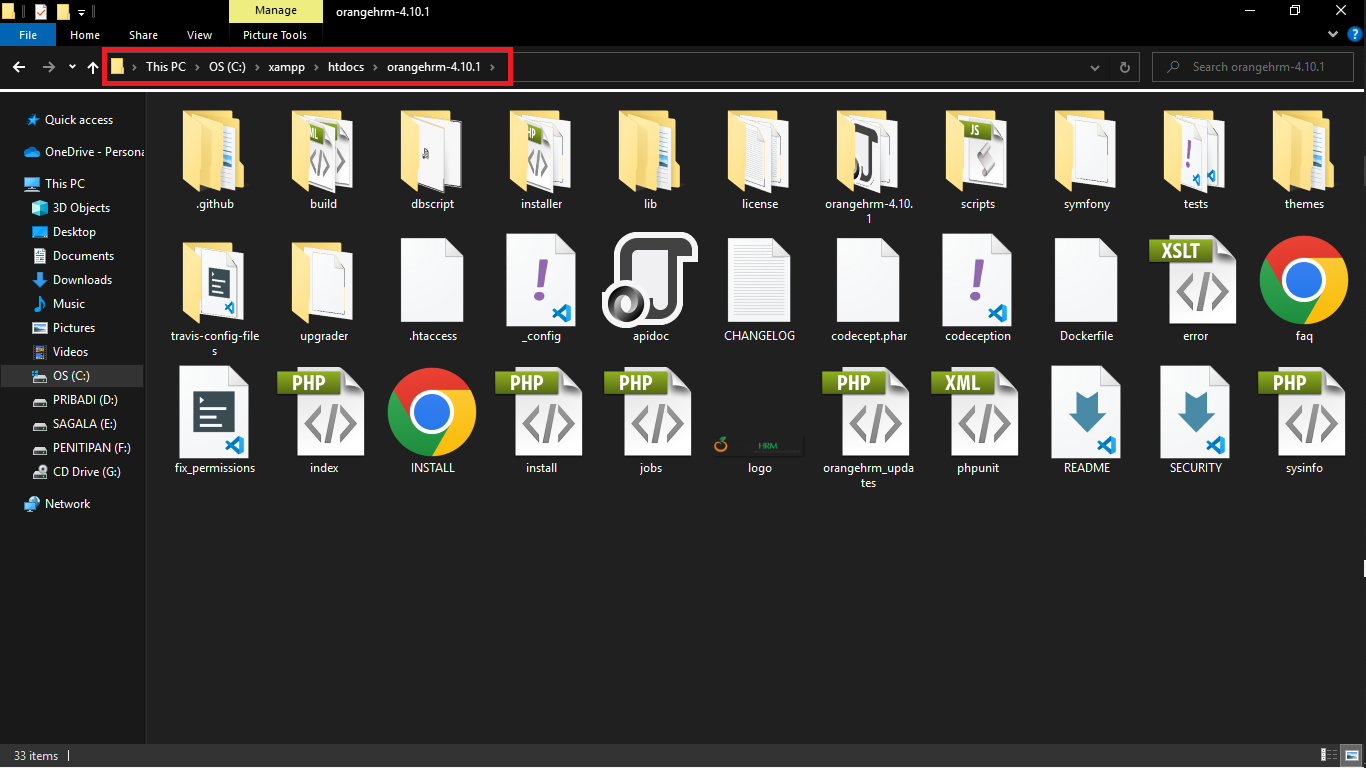This screenshot has width=1366, height=768.
Task: Open the license folder
Action: tap(760, 160)
